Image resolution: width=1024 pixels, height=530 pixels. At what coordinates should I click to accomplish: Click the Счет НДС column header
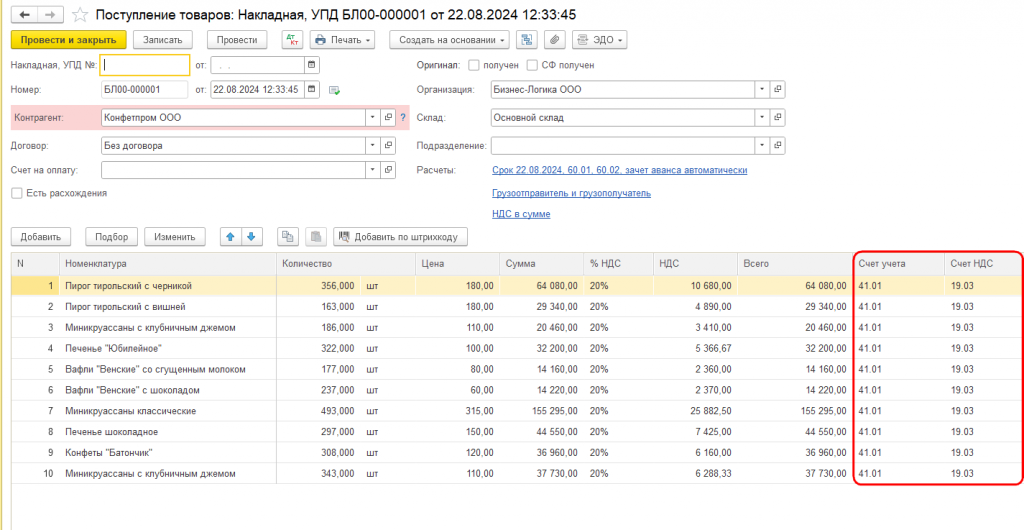point(984,264)
